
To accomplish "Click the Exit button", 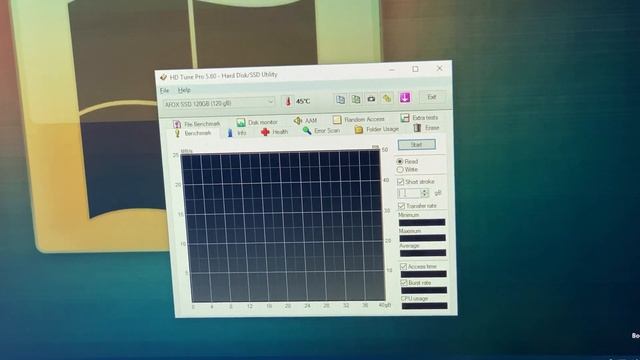I will click(x=432, y=97).
